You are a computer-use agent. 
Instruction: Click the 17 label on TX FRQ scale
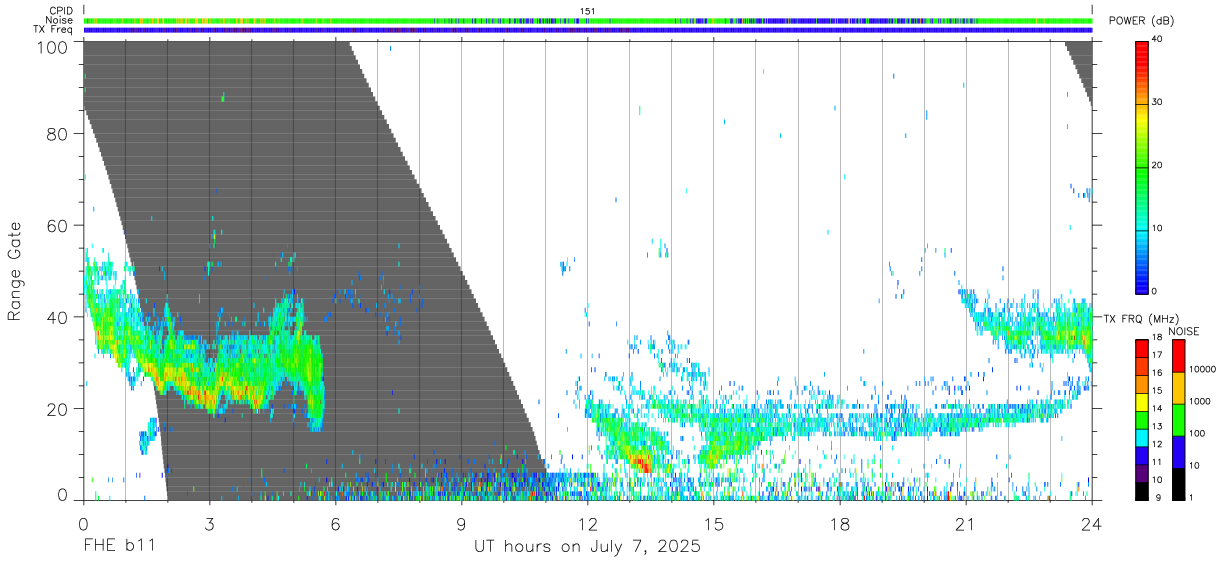pyautogui.click(x=1158, y=355)
